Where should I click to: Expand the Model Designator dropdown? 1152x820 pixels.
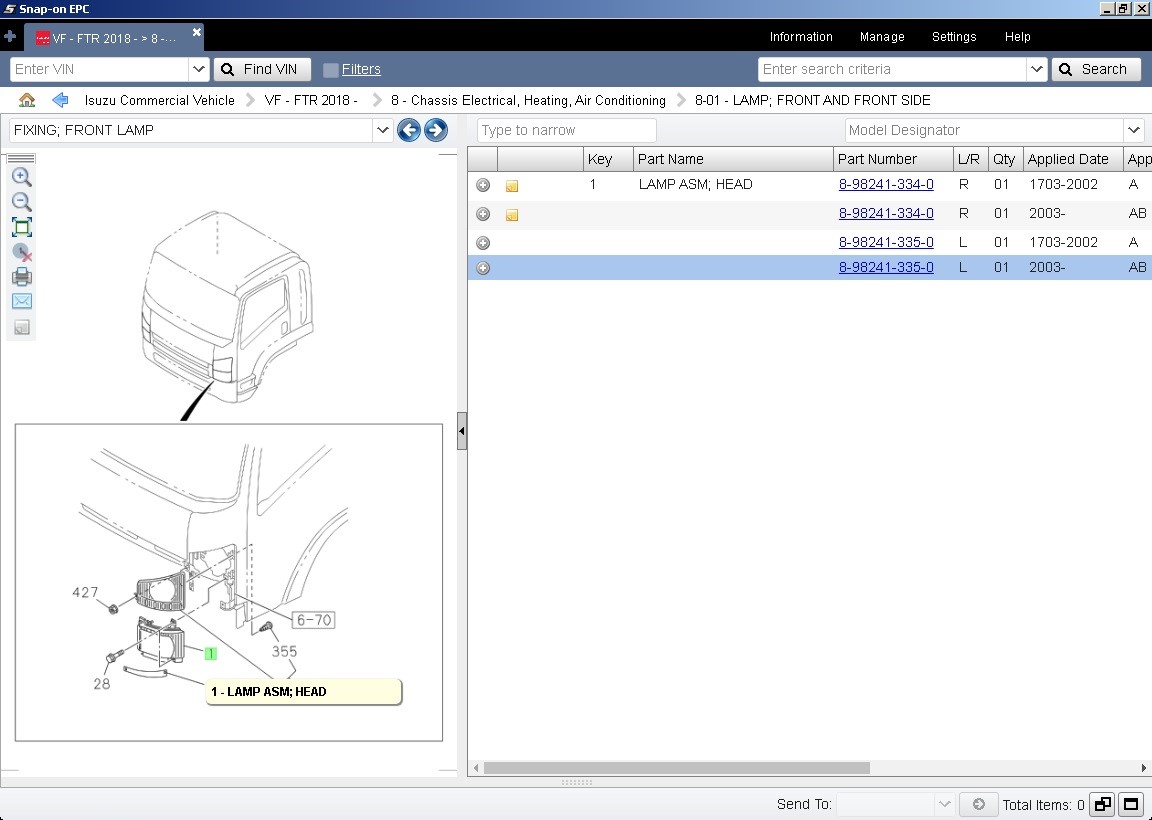click(x=1133, y=130)
